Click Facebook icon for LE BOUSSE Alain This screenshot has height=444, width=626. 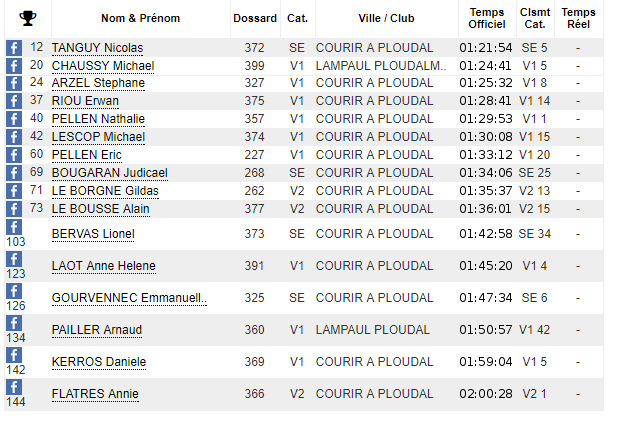coord(14,209)
